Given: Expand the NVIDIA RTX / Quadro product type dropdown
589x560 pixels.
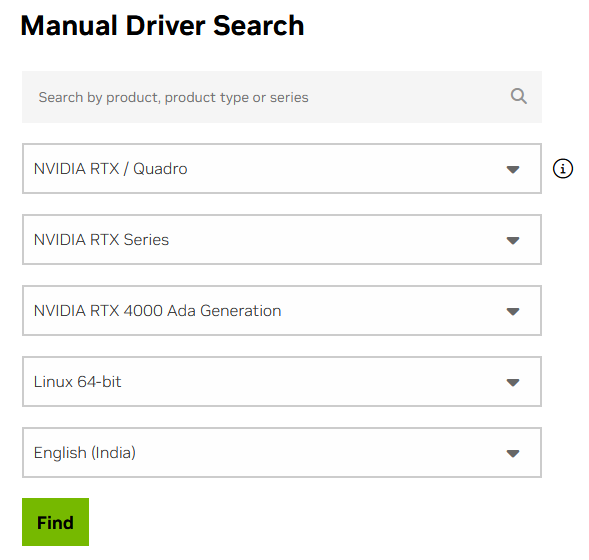Looking at the screenshot, I should click(282, 168).
